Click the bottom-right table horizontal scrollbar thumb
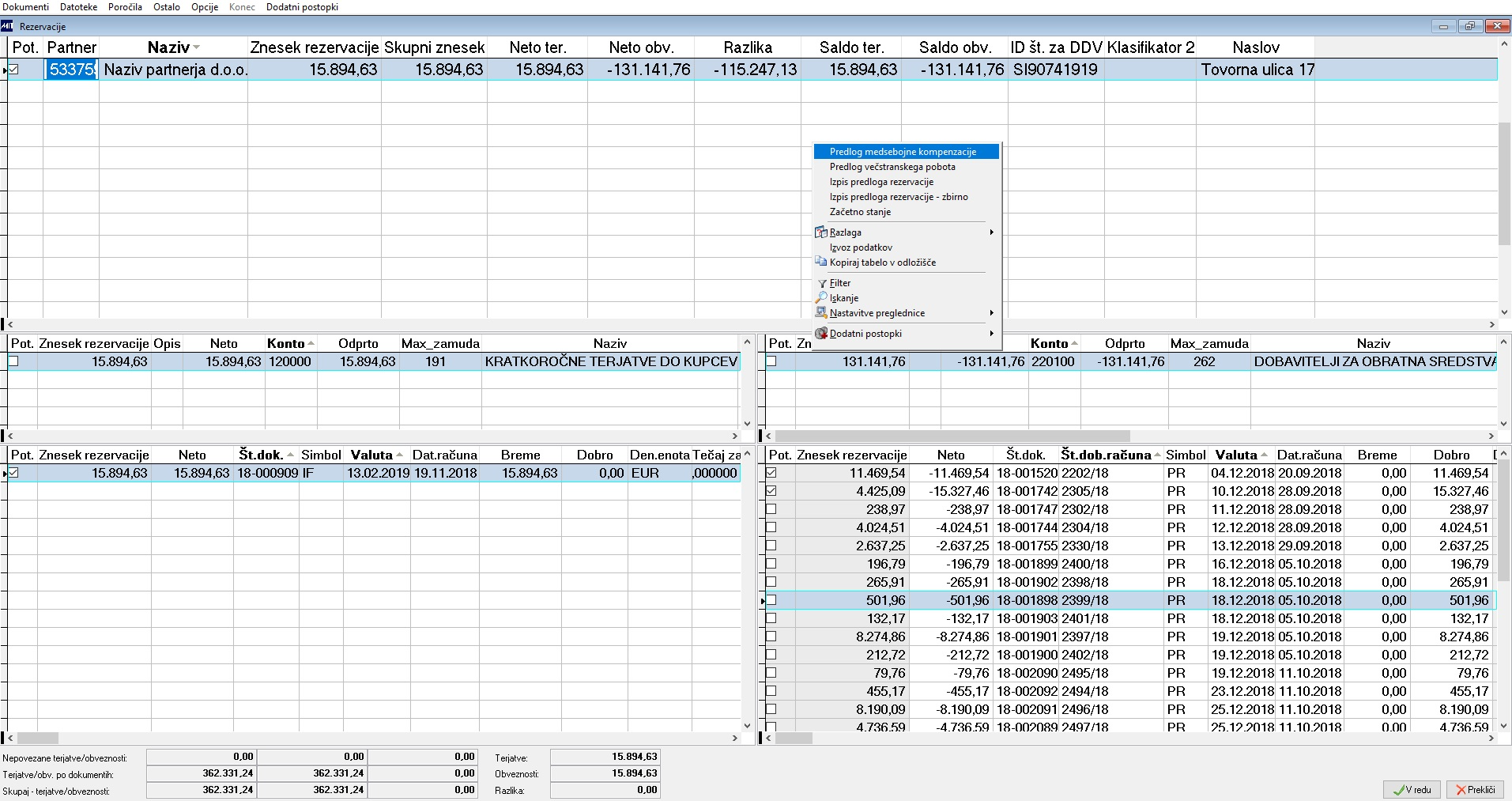The image size is (1512, 801). click(794, 738)
